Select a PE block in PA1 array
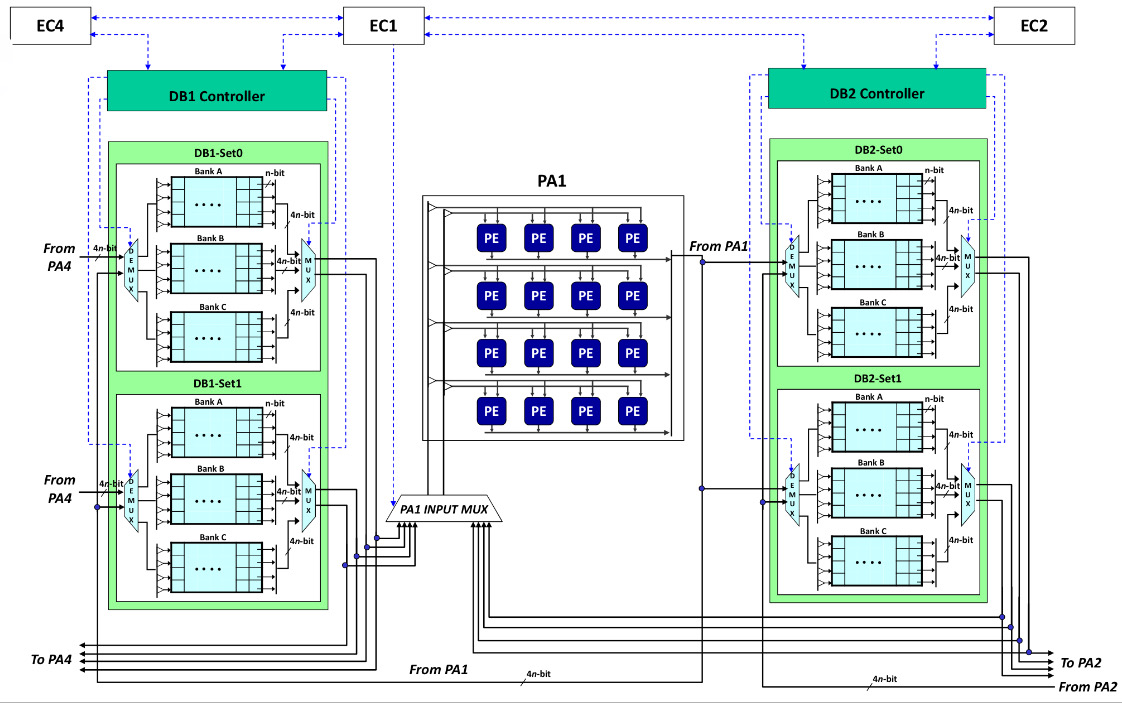This screenshot has width=1122, height=703. click(539, 296)
